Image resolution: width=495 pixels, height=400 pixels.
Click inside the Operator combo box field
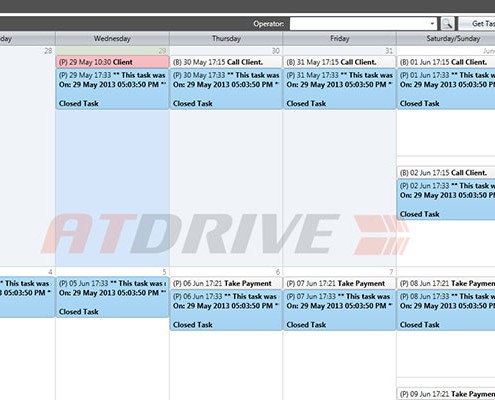[x=363, y=24]
